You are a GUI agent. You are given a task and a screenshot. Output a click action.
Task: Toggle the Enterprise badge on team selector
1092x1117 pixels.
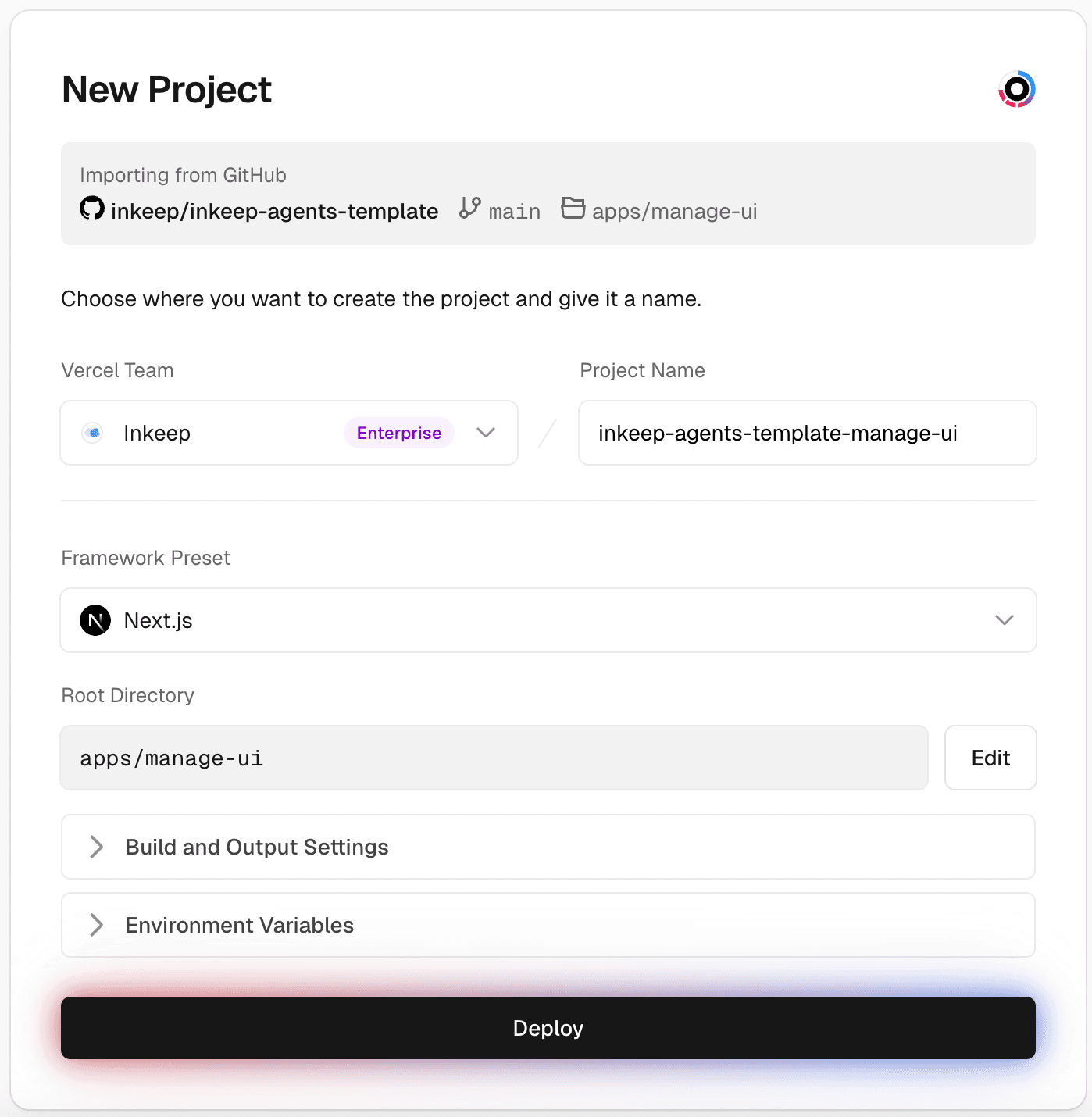pyautogui.click(x=398, y=433)
